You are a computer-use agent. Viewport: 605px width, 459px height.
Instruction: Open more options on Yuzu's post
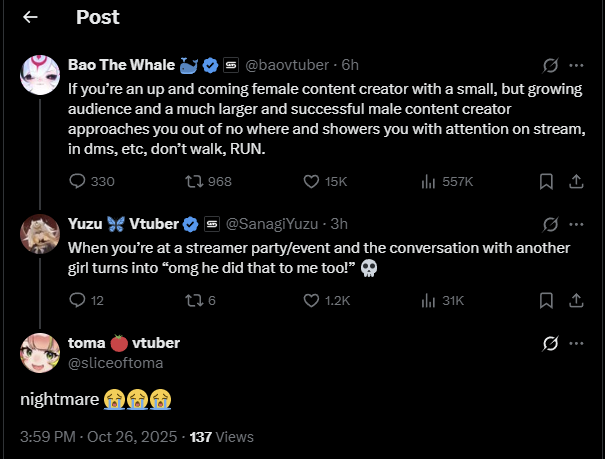click(576, 224)
